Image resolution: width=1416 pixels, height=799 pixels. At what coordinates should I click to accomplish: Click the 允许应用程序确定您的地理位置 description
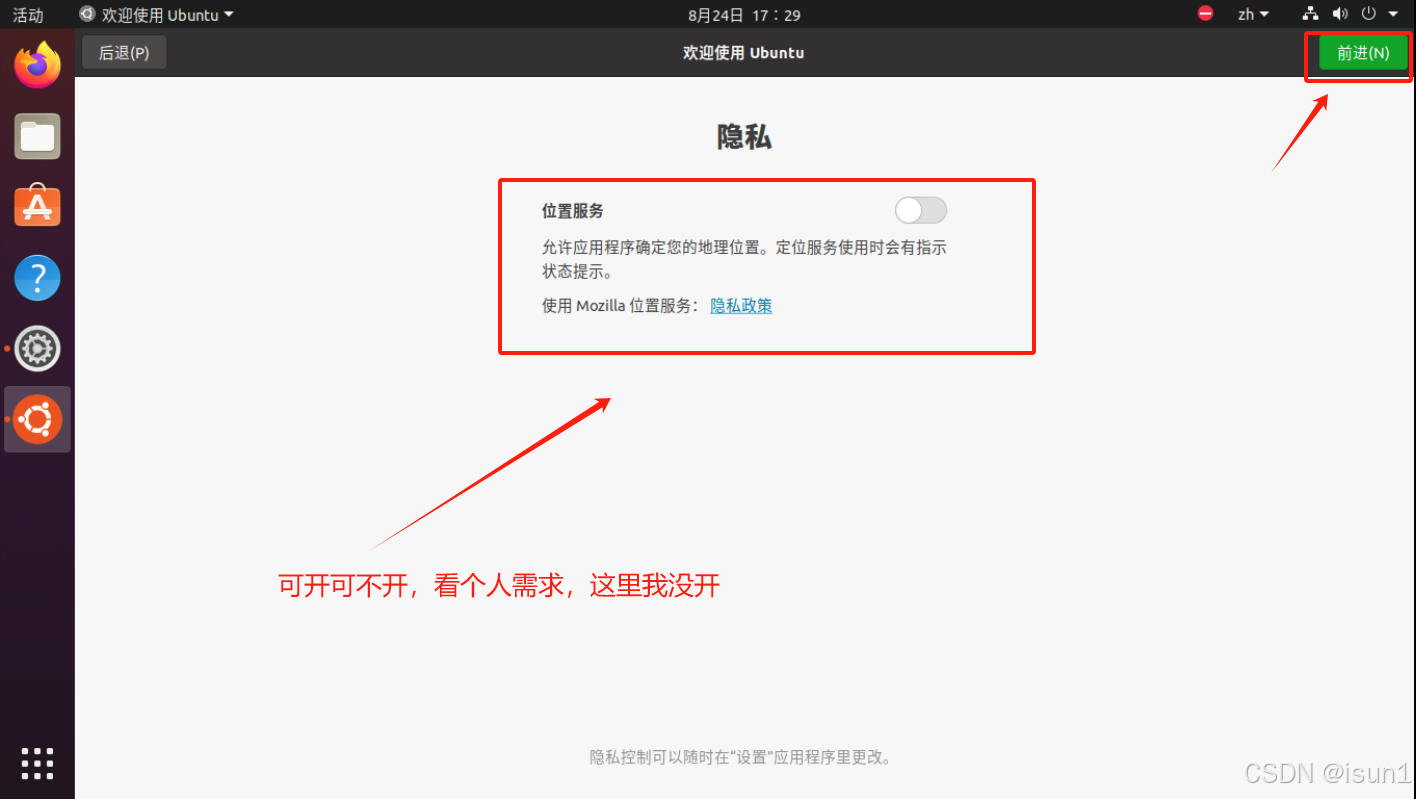pyautogui.click(x=744, y=259)
